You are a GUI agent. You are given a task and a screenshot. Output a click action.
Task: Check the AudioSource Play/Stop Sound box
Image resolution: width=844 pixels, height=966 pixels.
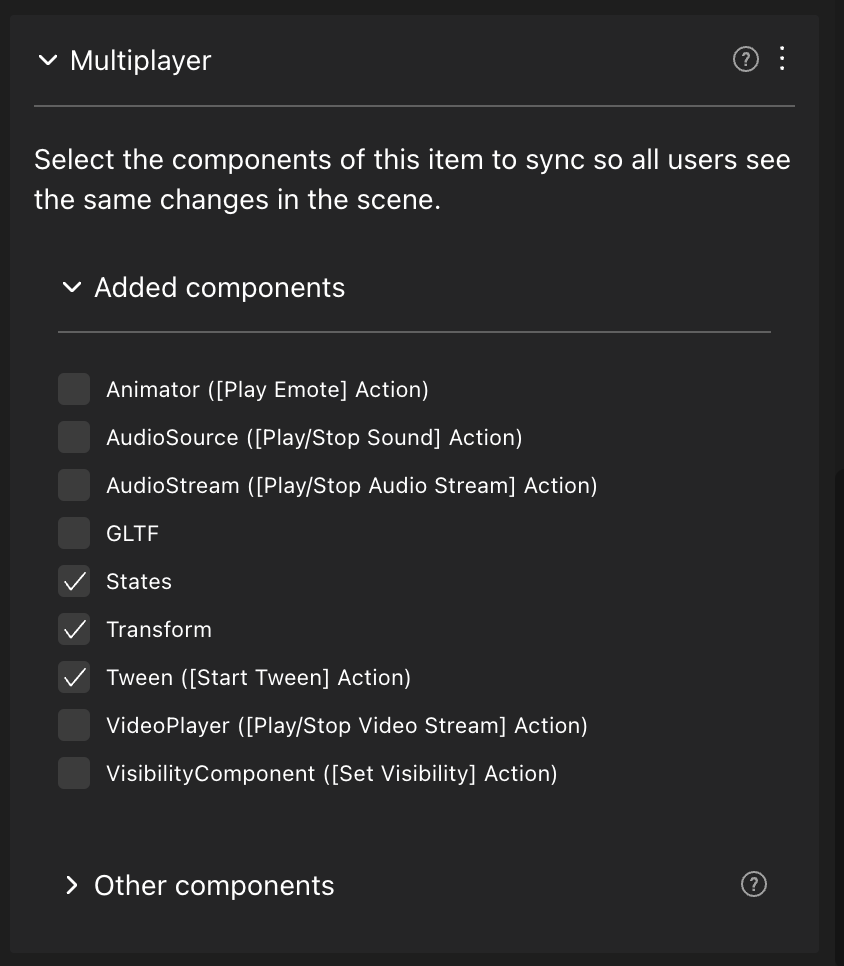pyautogui.click(x=74, y=437)
